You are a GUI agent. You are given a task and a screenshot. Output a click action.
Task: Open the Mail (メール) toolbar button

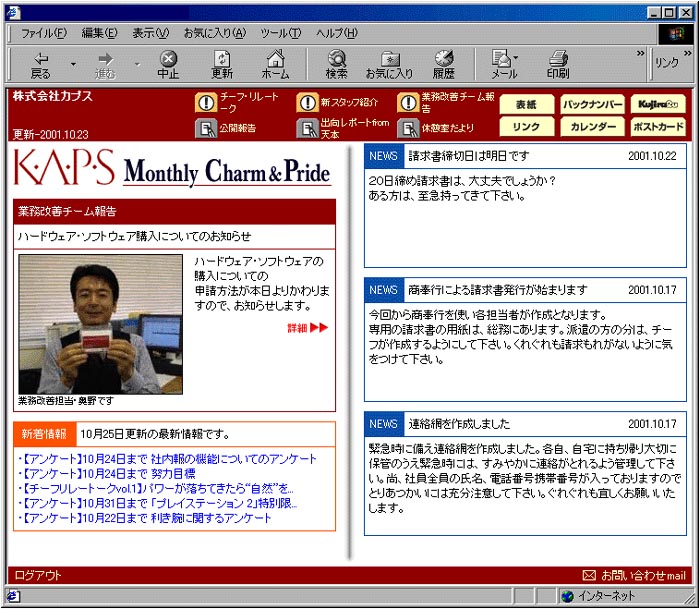pyautogui.click(x=503, y=65)
